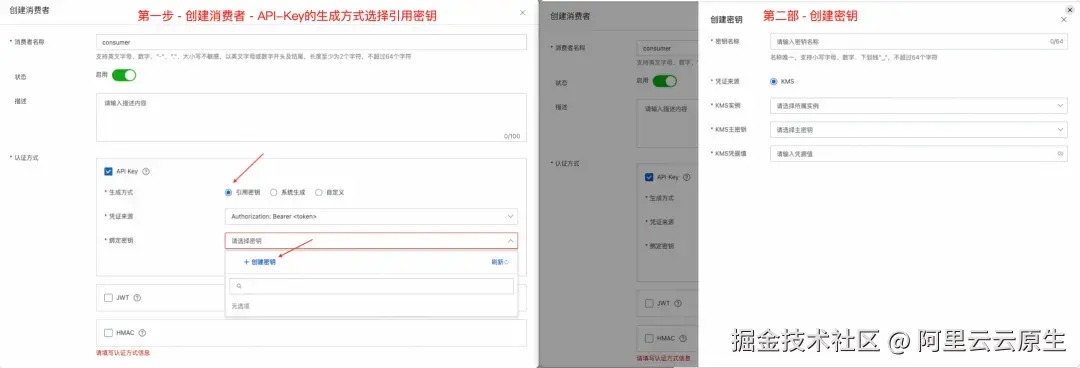Select the 引用密钥 radio option

(229, 192)
